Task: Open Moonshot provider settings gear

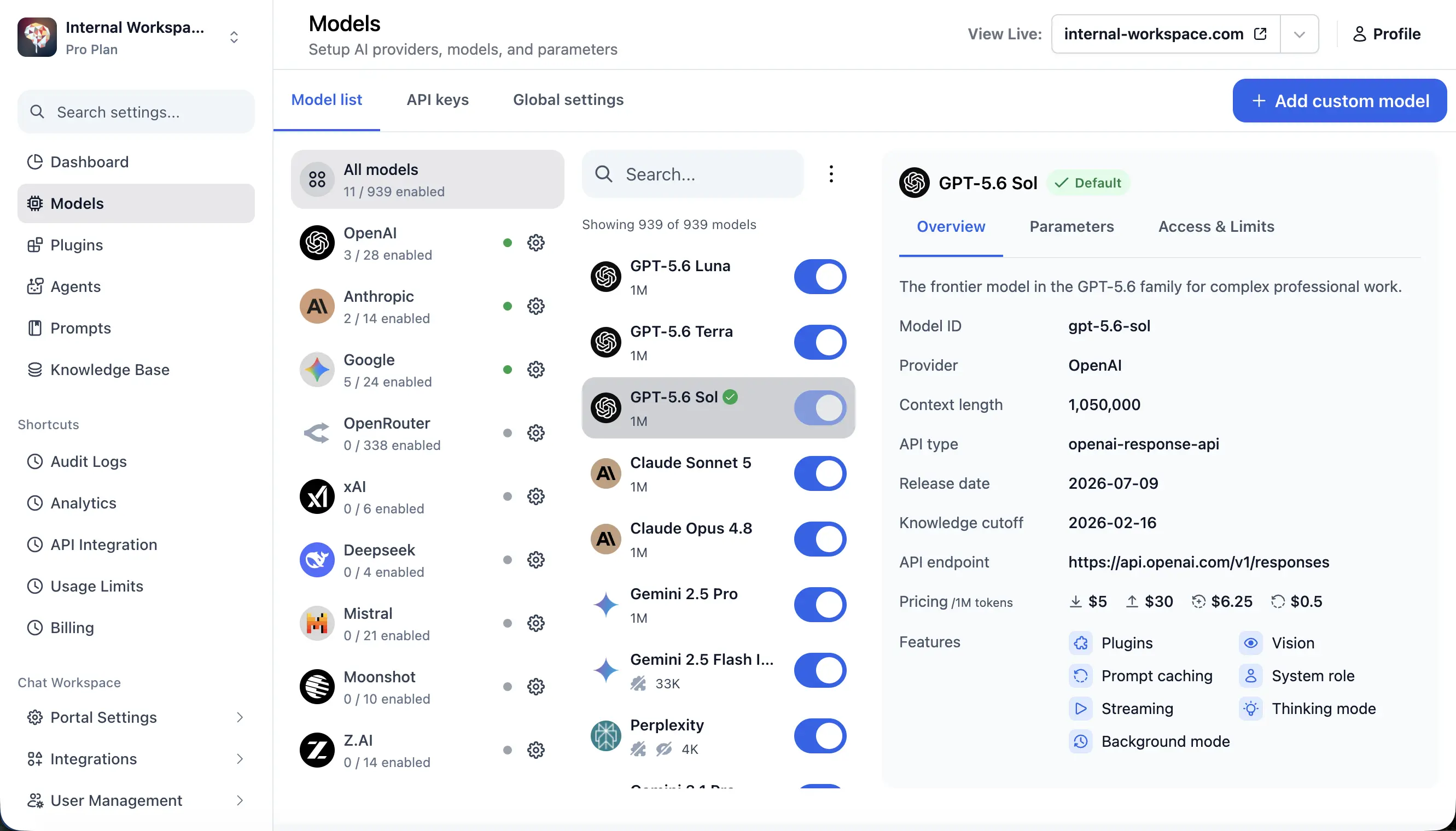Action: click(x=535, y=687)
